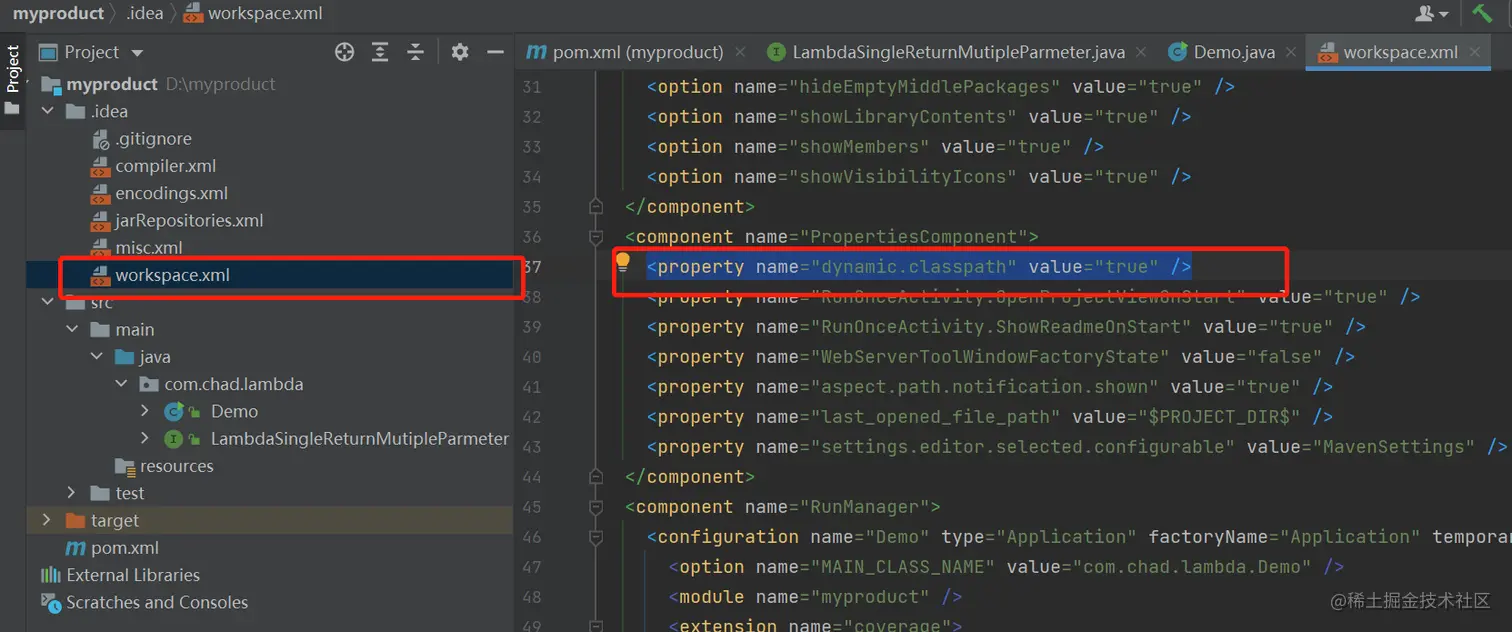This screenshot has width=1512, height=632.
Task: Select LambdaSingleReturnMutipleParmeter in project tree
Action: (360, 438)
